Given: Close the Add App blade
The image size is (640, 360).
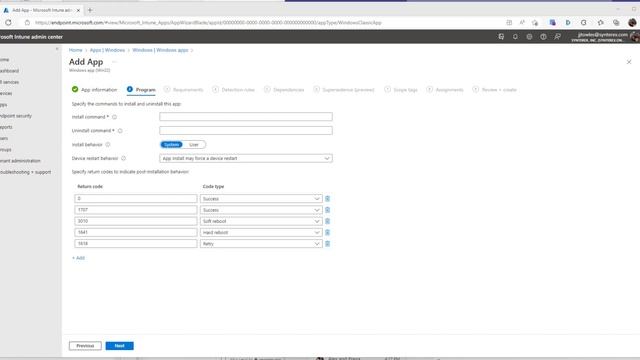Looking at the screenshot, I should (x=629, y=62).
